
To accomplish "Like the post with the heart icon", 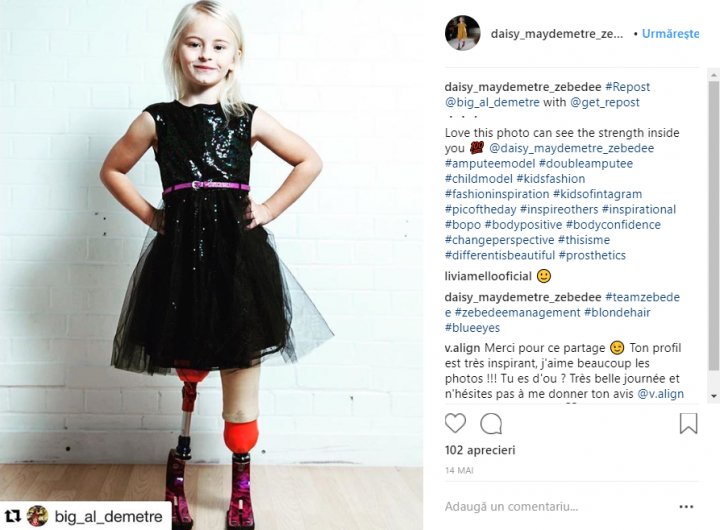I will tap(455, 423).
